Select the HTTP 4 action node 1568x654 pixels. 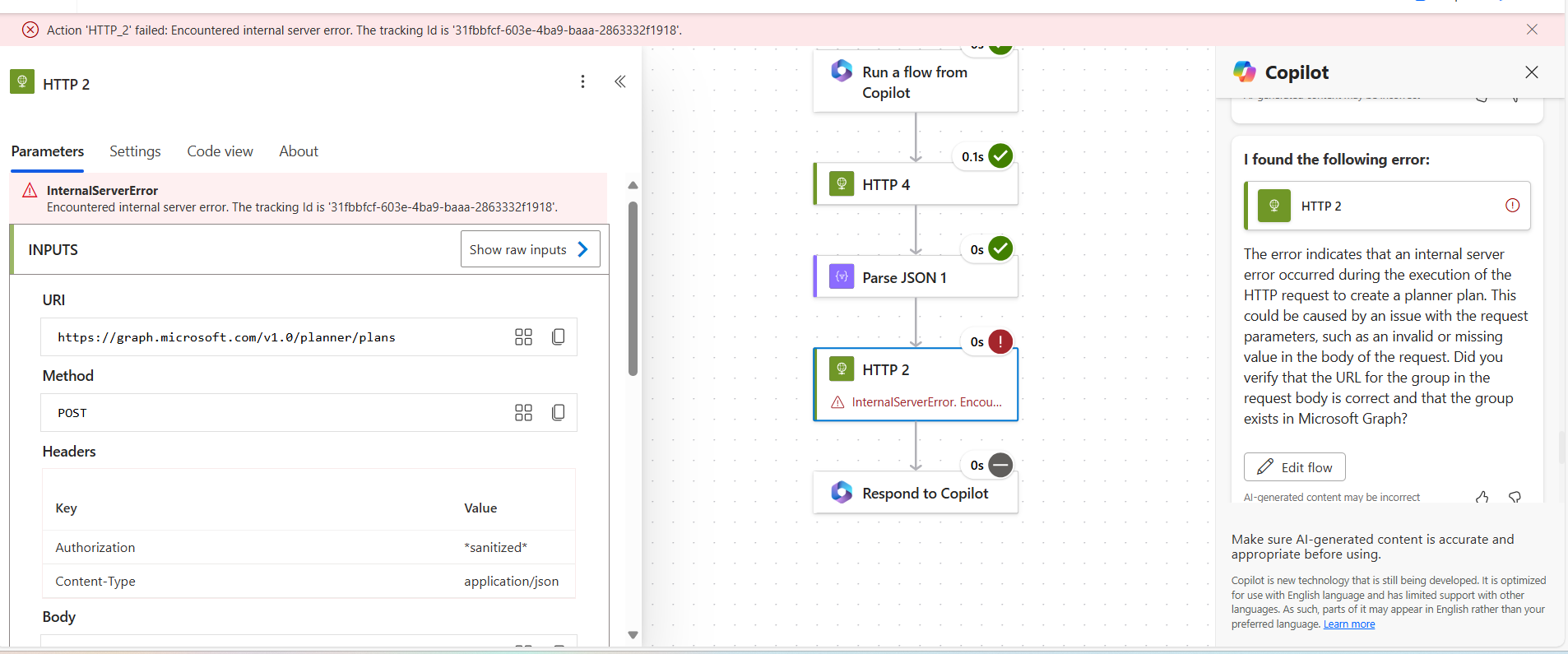[x=915, y=184]
